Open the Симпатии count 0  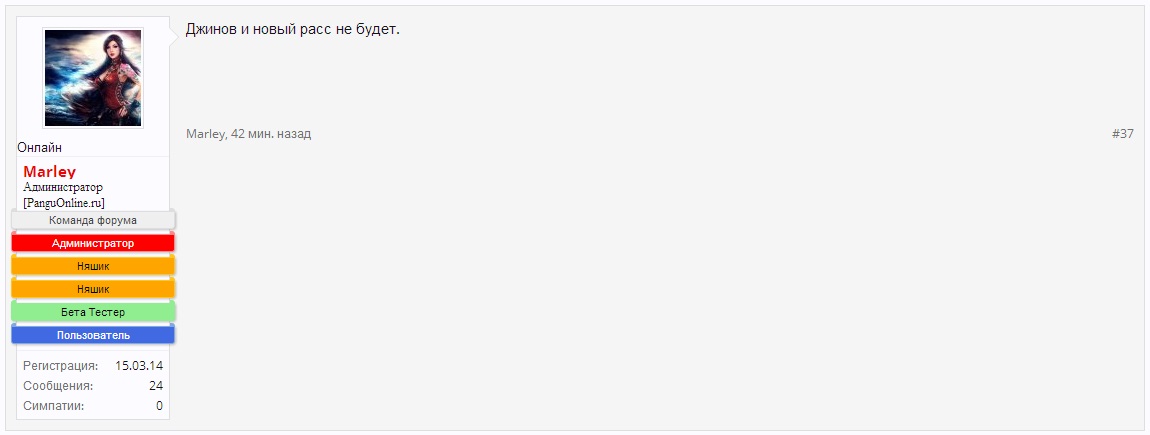point(159,406)
